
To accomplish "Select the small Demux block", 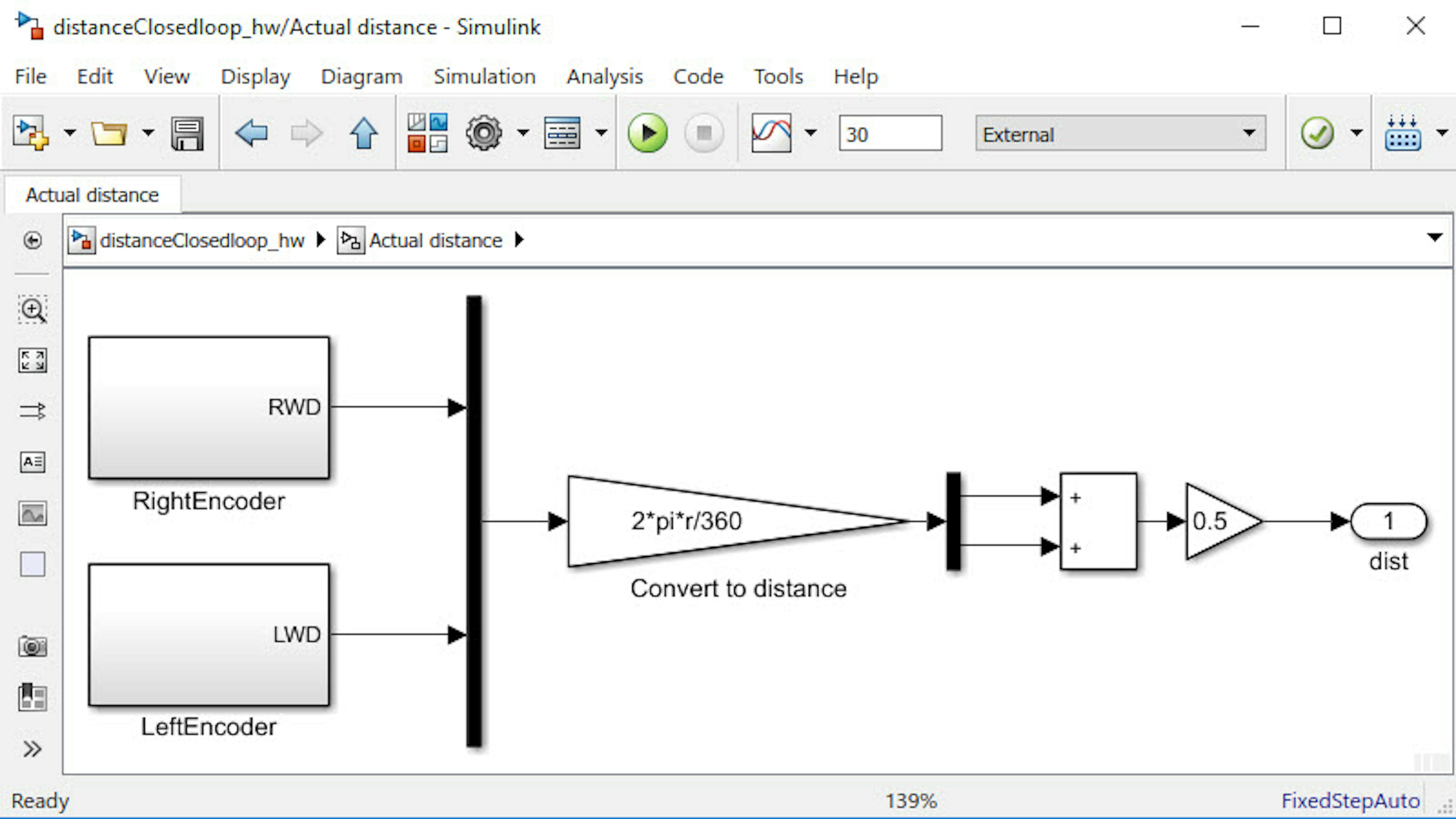I will click(x=953, y=521).
